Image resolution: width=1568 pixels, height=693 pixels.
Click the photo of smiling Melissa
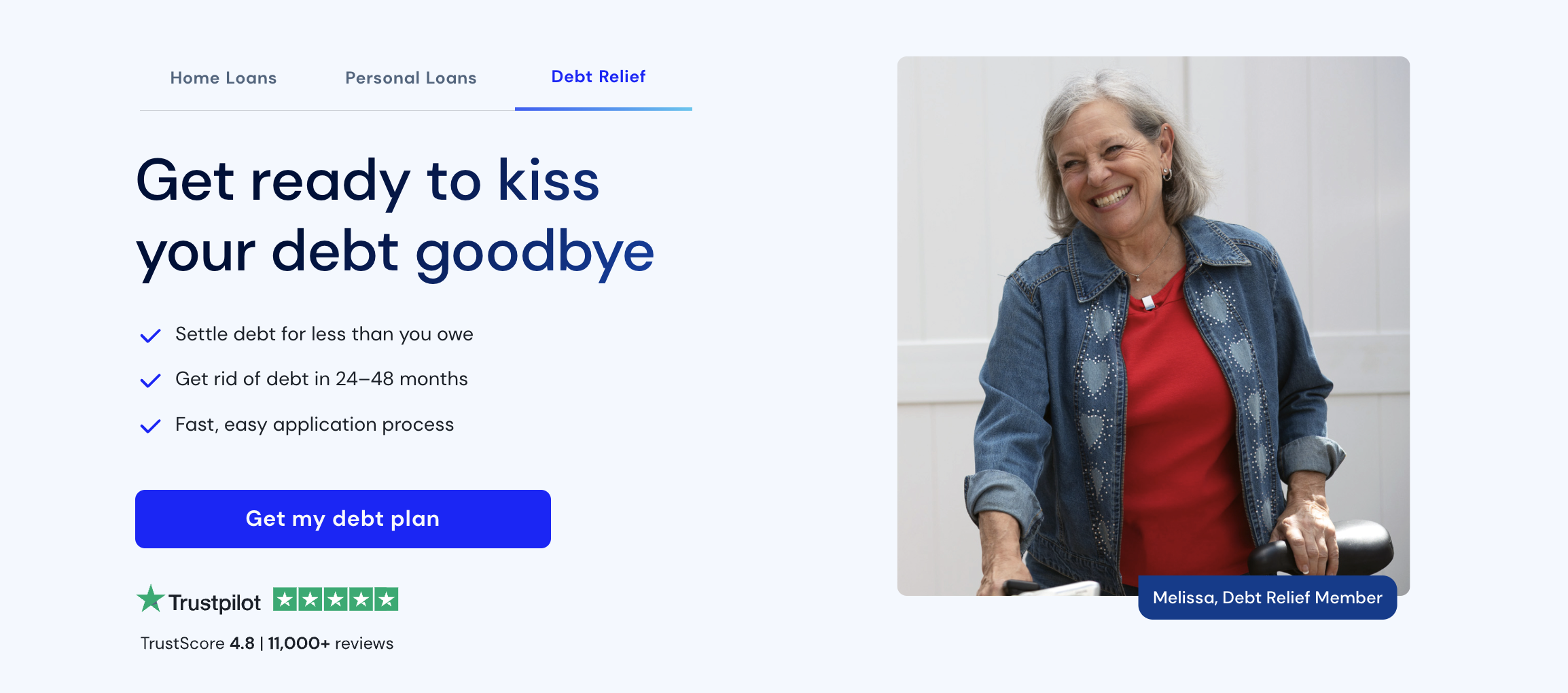pyautogui.click(x=1154, y=326)
